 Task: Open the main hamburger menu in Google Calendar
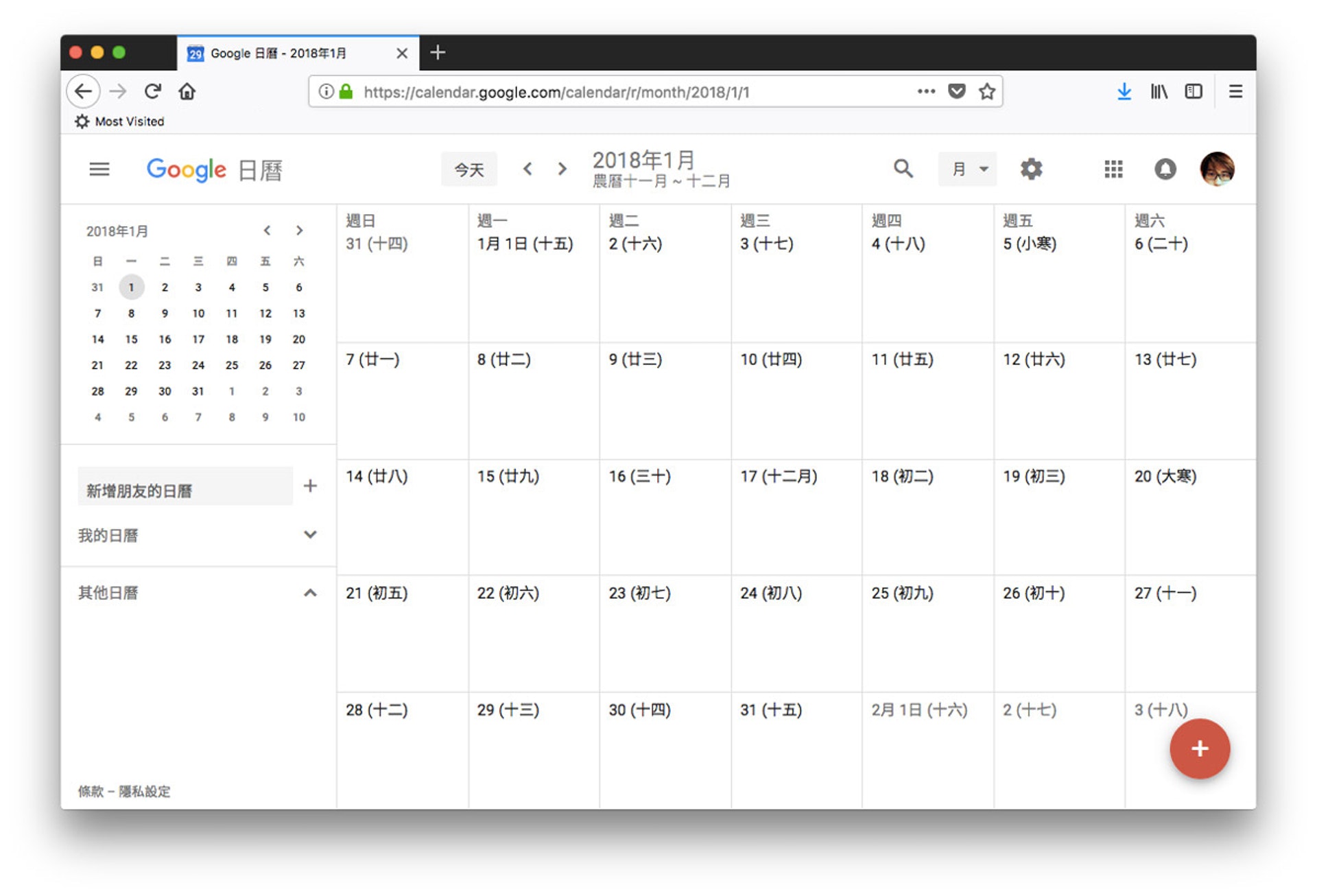[x=99, y=169]
